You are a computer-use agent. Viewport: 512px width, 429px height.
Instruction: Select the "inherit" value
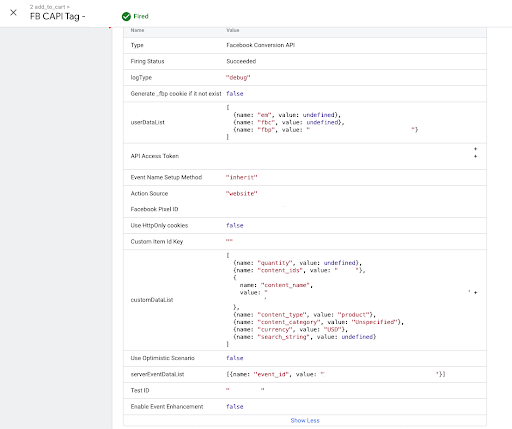pos(242,177)
